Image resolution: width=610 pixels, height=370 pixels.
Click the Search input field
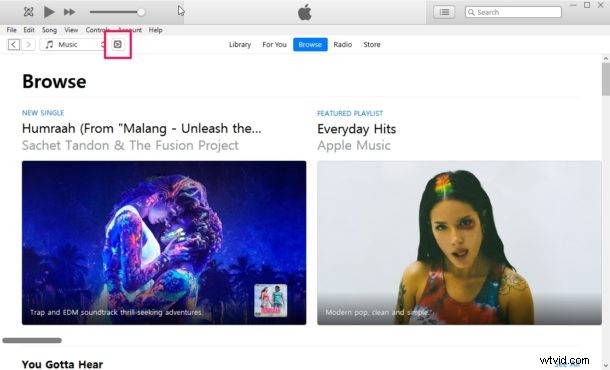click(513, 12)
